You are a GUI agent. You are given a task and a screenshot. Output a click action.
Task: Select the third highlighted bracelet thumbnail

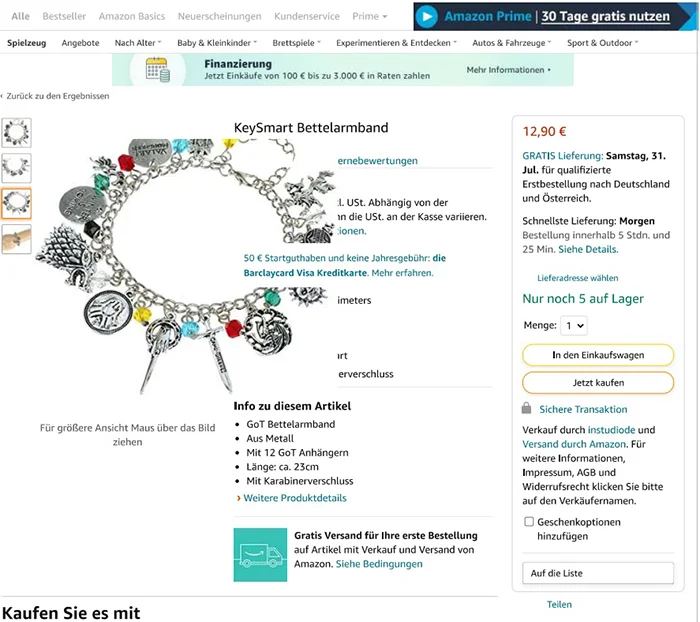tap(17, 204)
